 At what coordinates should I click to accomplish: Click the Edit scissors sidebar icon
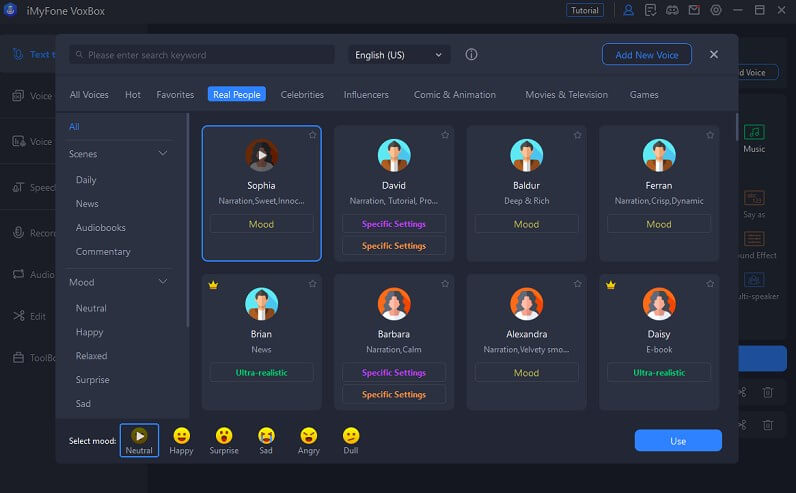coord(19,316)
